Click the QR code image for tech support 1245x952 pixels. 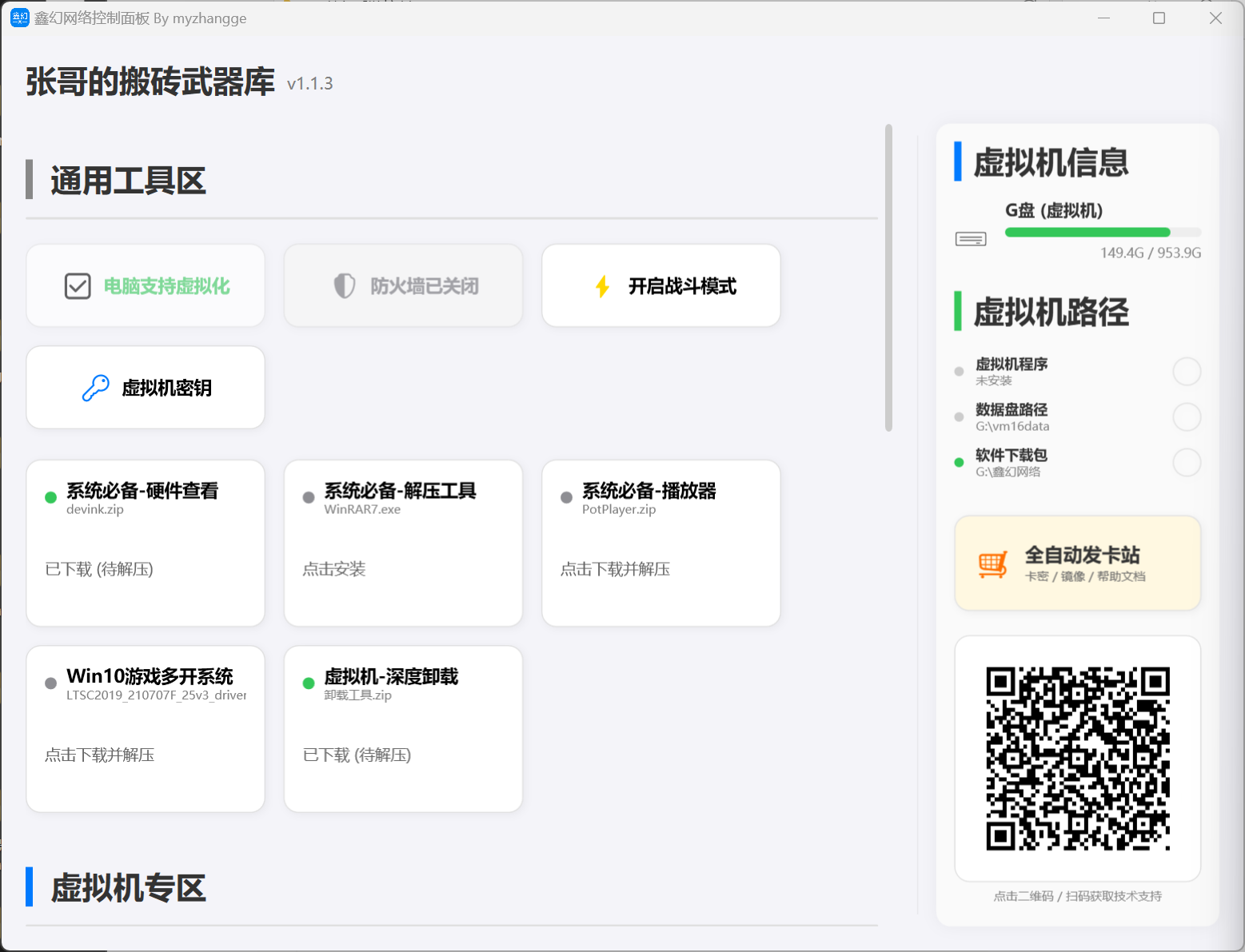click(1078, 759)
